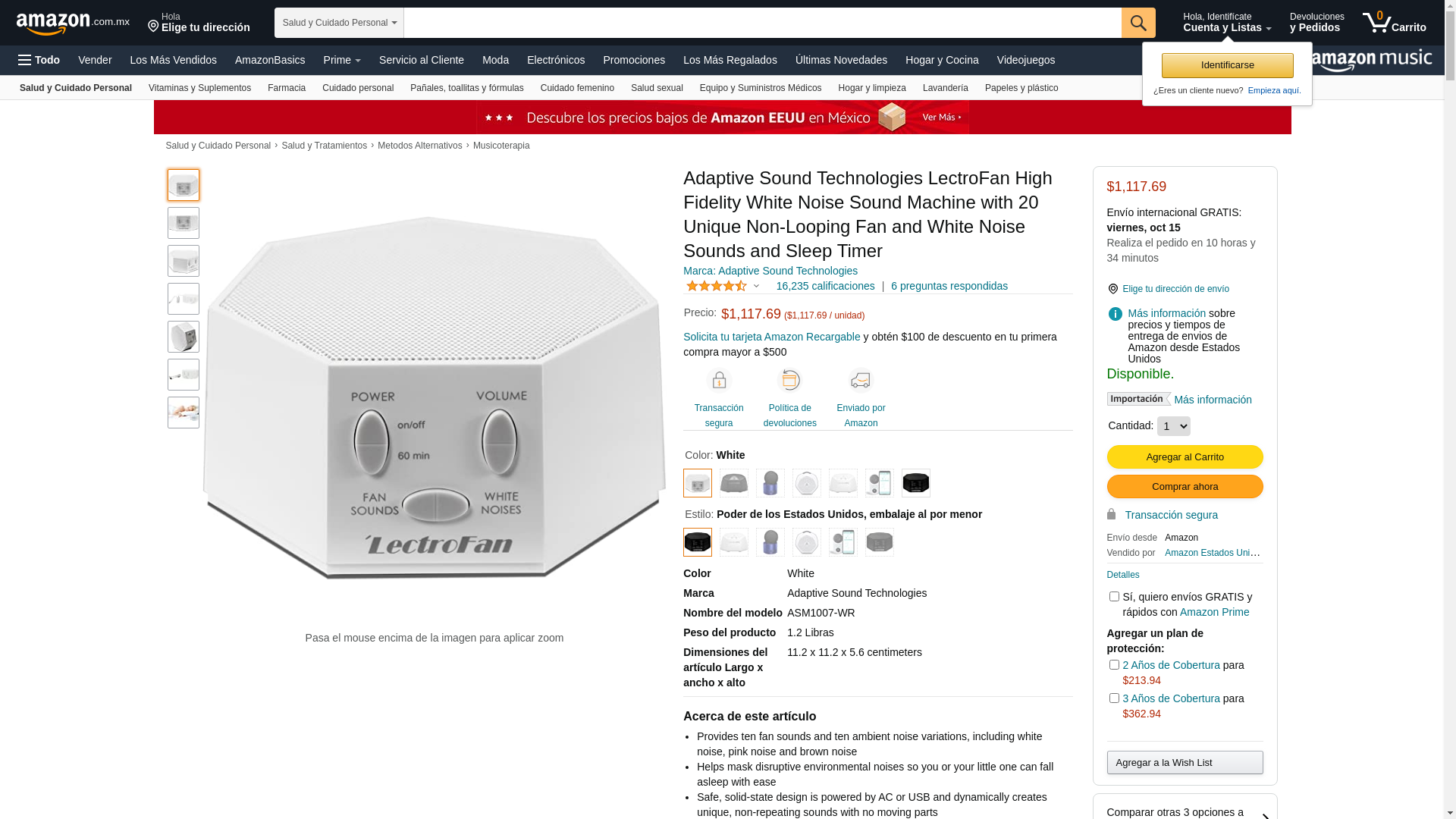Open the Cantidad quantity dropdown

coord(1173,426)
